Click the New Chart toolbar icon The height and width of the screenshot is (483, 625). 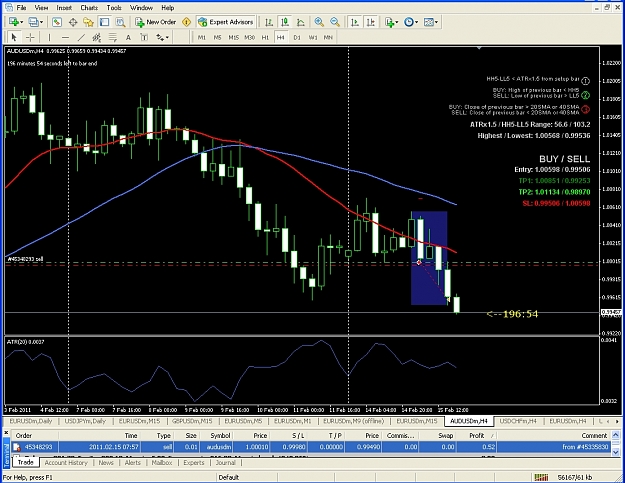point(13,22)
